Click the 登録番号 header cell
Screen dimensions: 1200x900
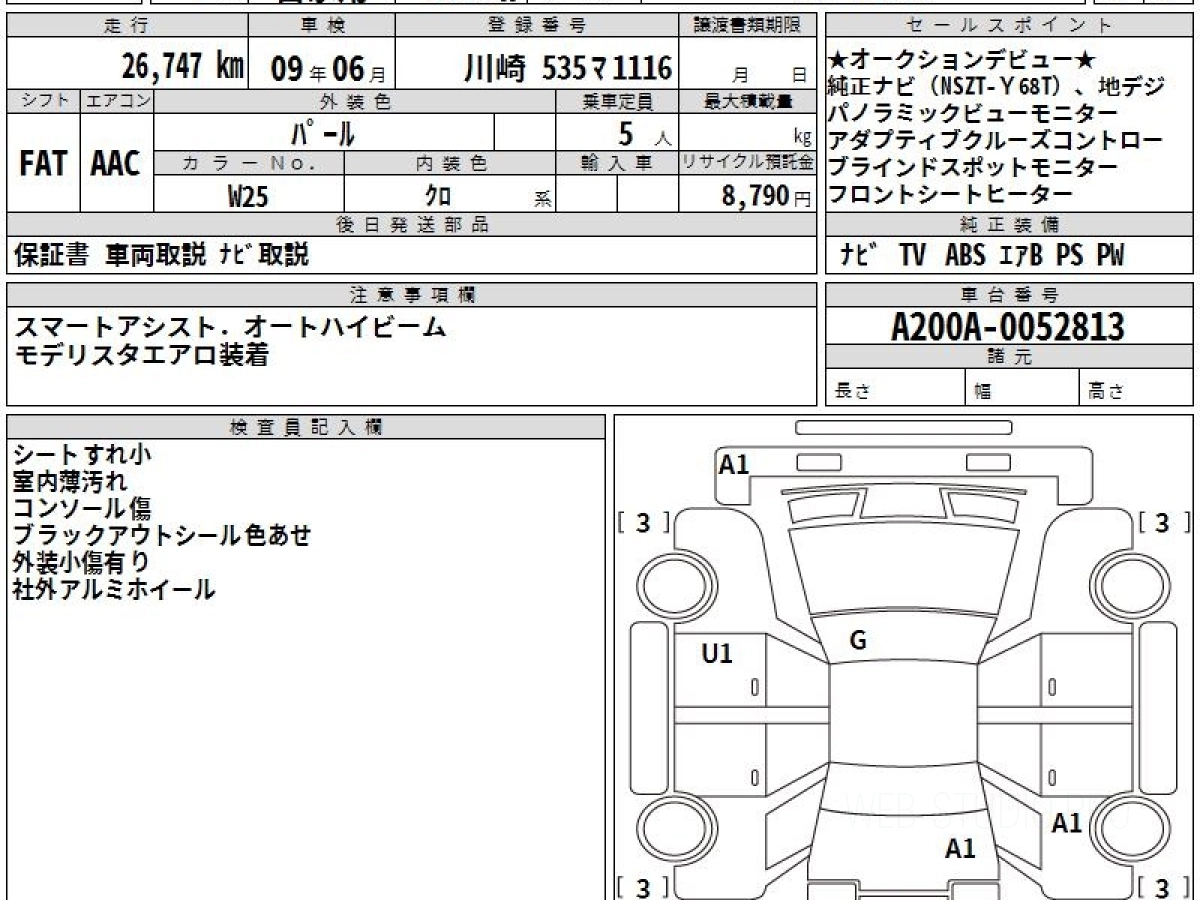tap(538, 26)
